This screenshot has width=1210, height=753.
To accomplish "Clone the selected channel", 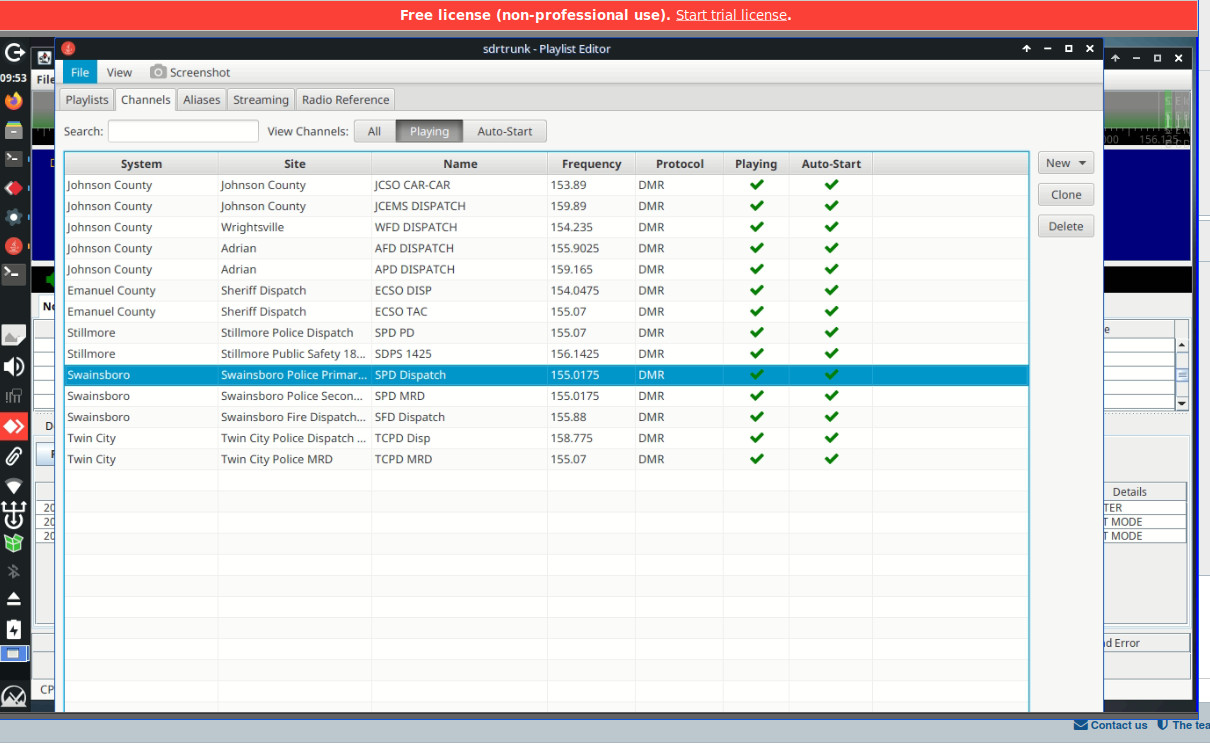I will [x=1066, y=195].
